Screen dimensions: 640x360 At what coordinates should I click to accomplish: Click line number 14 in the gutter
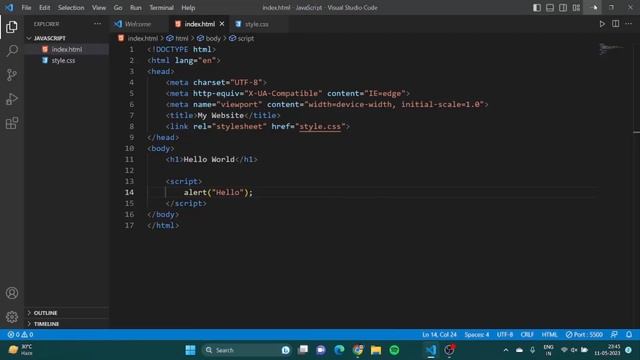click(x=129, y=192)
